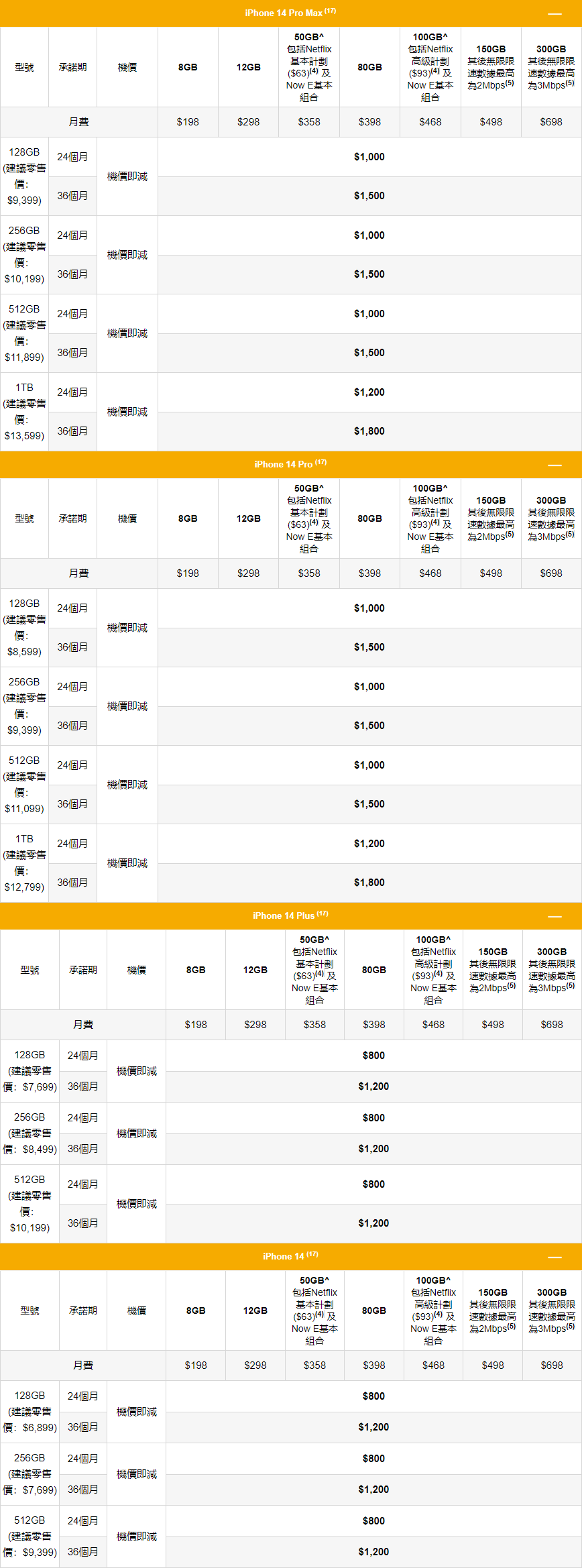Click '機價即減' beside the Pro Max 256GB model
The image size is (582, 1568).
[x=127, y=255]
